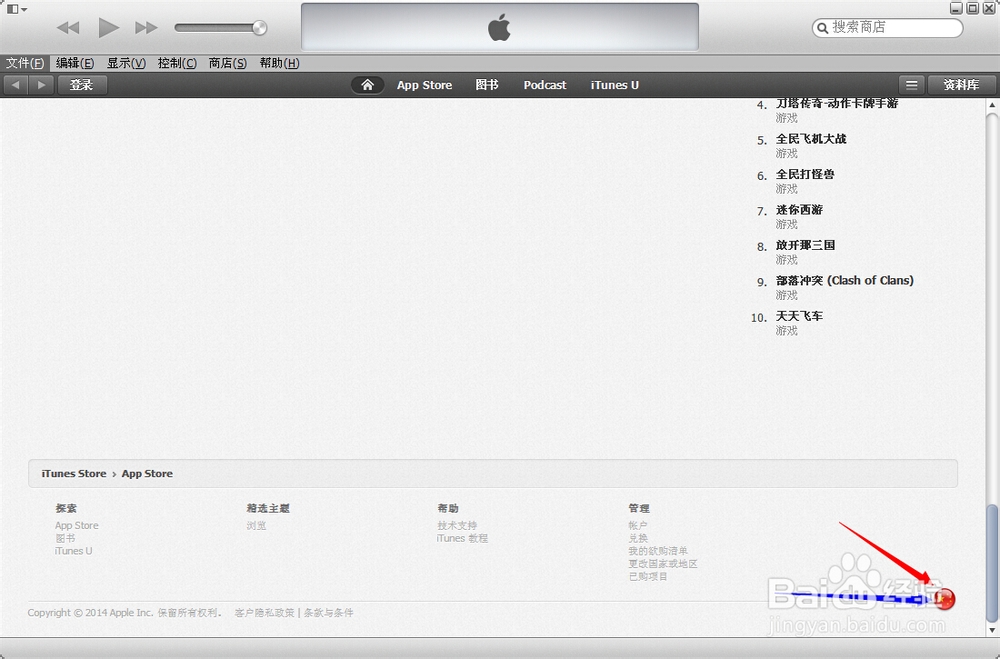
Task: Click the 搜索商店 search field
Action: tap(887, 27)
